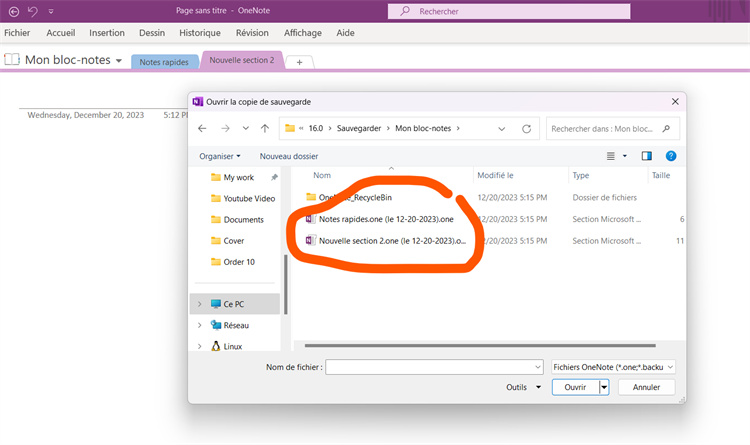Toggle the preview pane icon
The image size is (750, 445).
tap(647, 156)
